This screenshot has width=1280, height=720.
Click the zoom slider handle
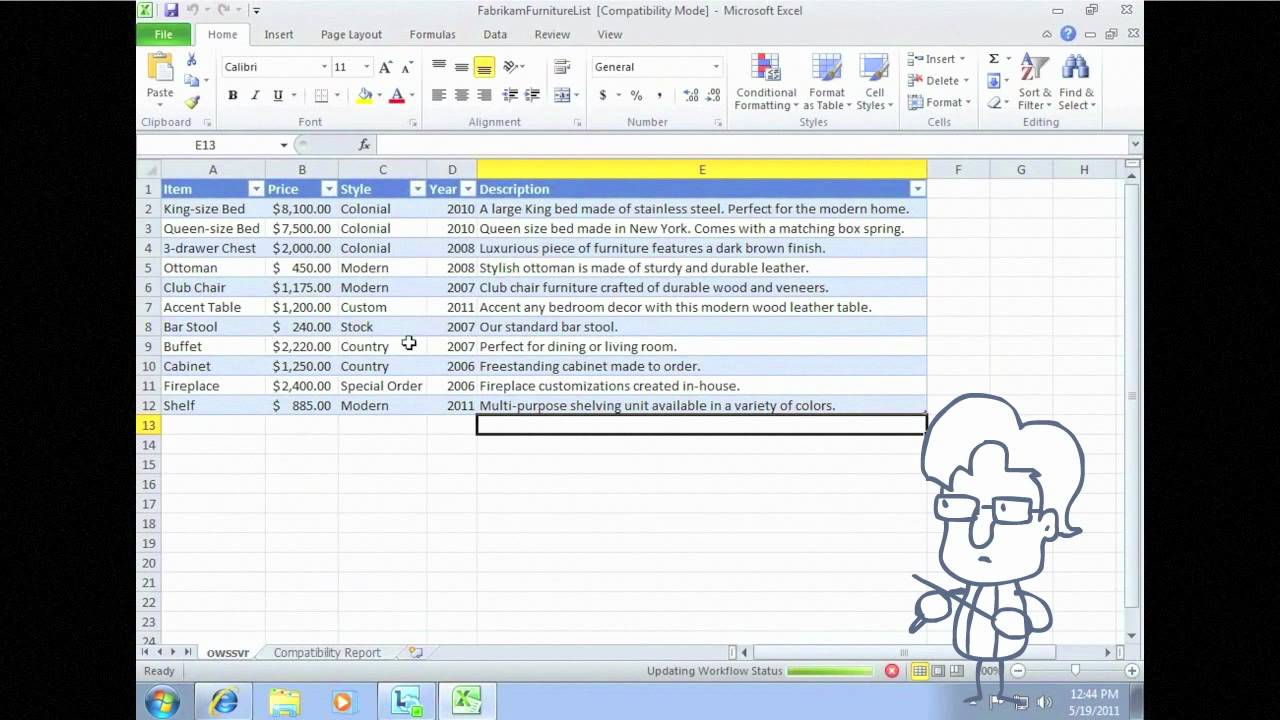pos(1076,671)
